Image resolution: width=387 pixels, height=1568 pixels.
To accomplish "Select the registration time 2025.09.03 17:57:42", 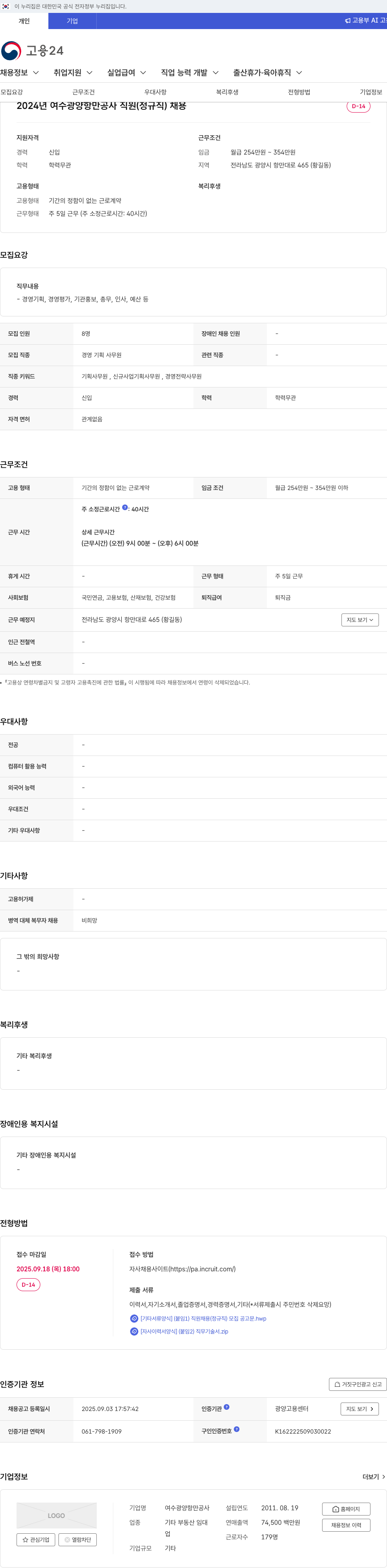I will click(x=110, y=1409).
